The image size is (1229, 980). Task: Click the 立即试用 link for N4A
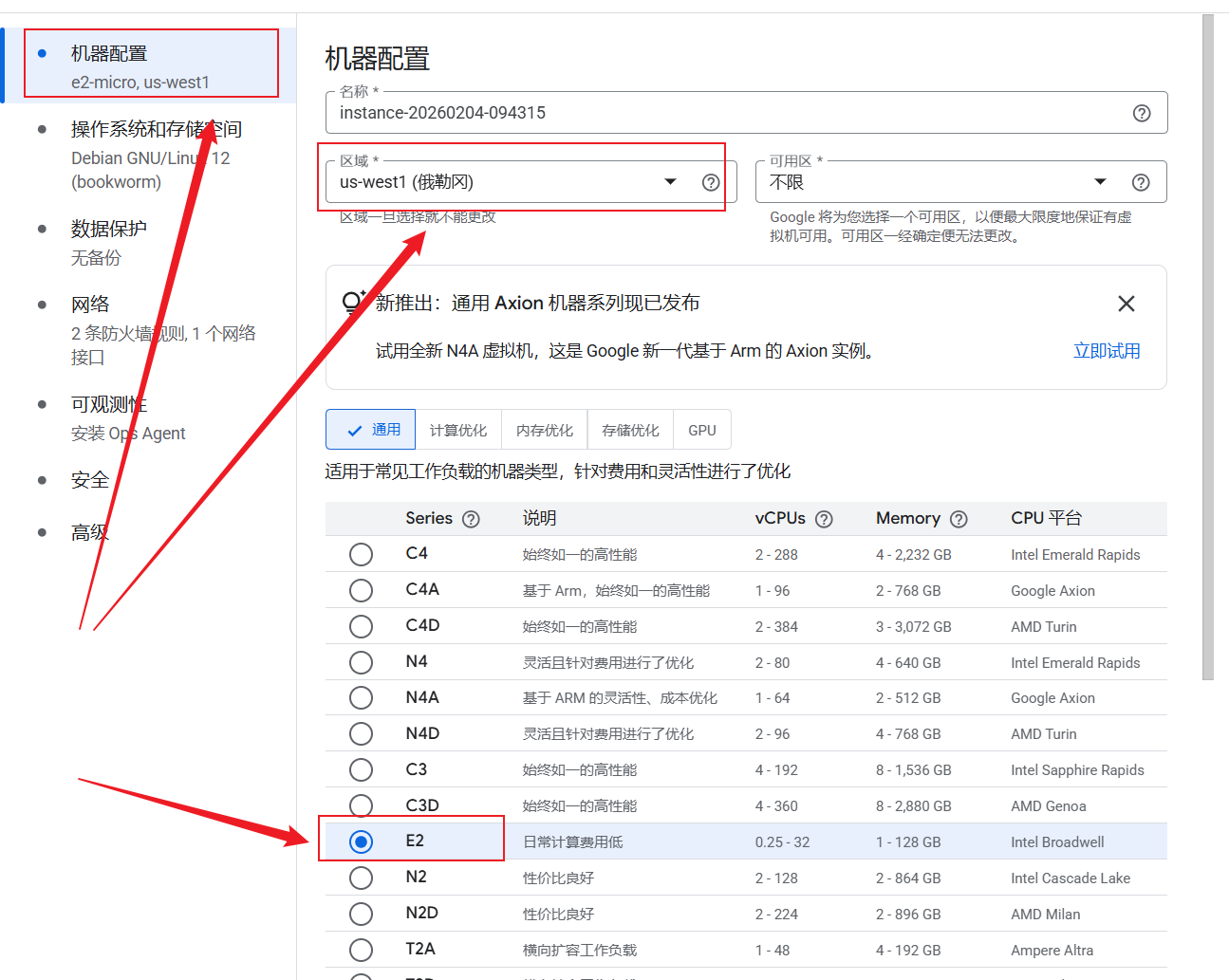1107,350
